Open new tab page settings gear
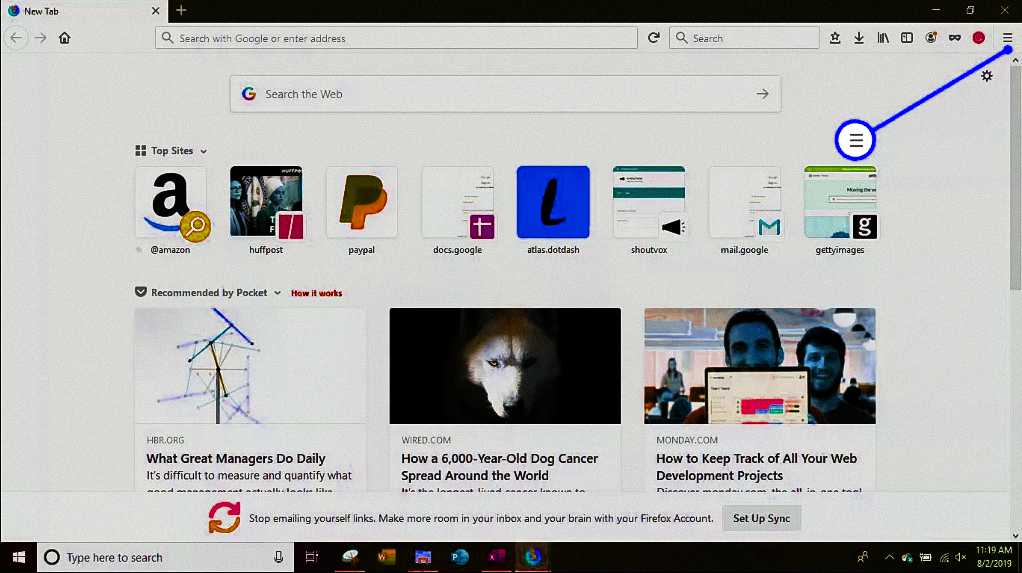Viewport: 1022px width, 573px height. click(x=987, y=76)
